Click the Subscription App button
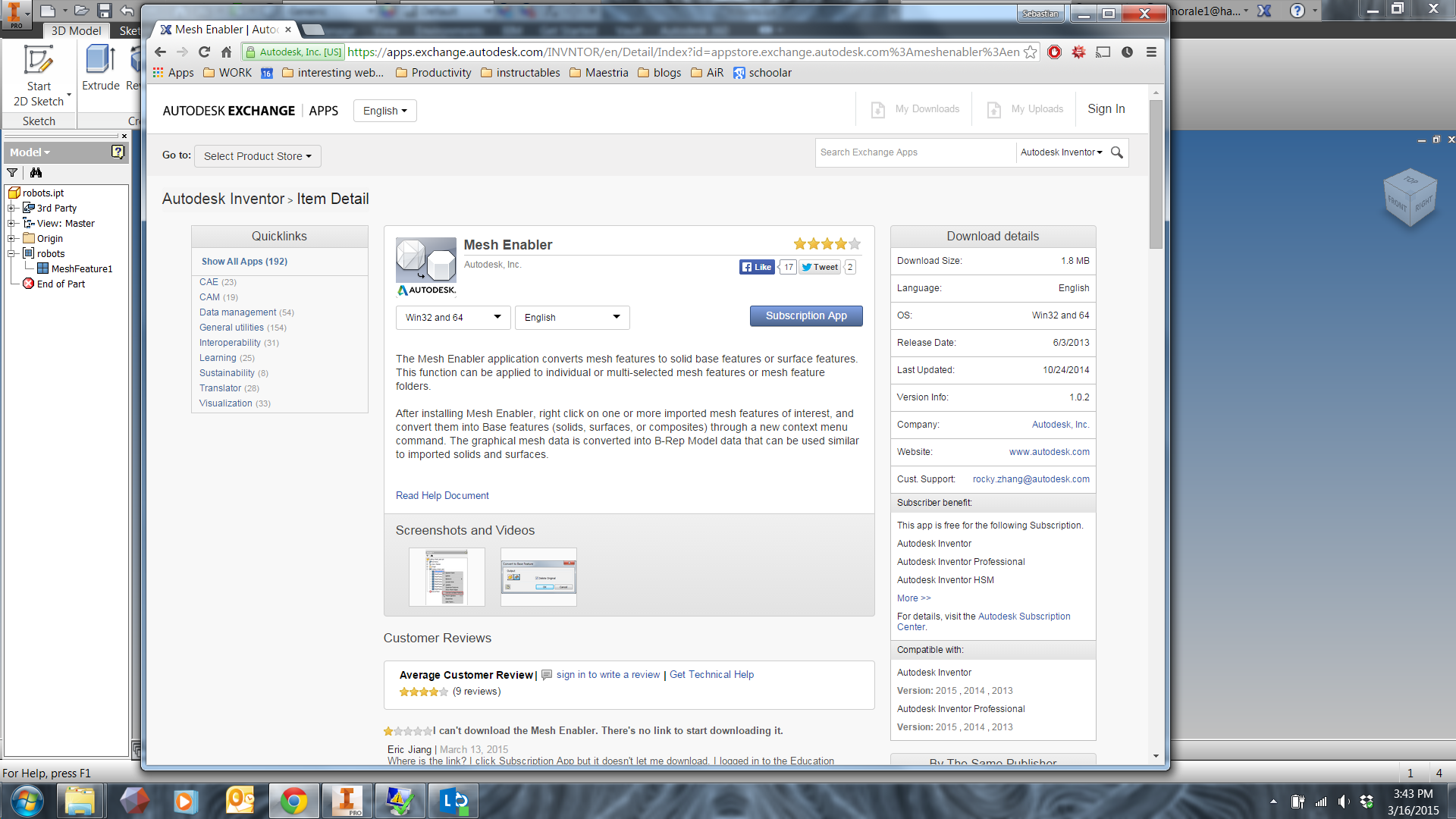The image size is (1456, 819). (805, 315)
